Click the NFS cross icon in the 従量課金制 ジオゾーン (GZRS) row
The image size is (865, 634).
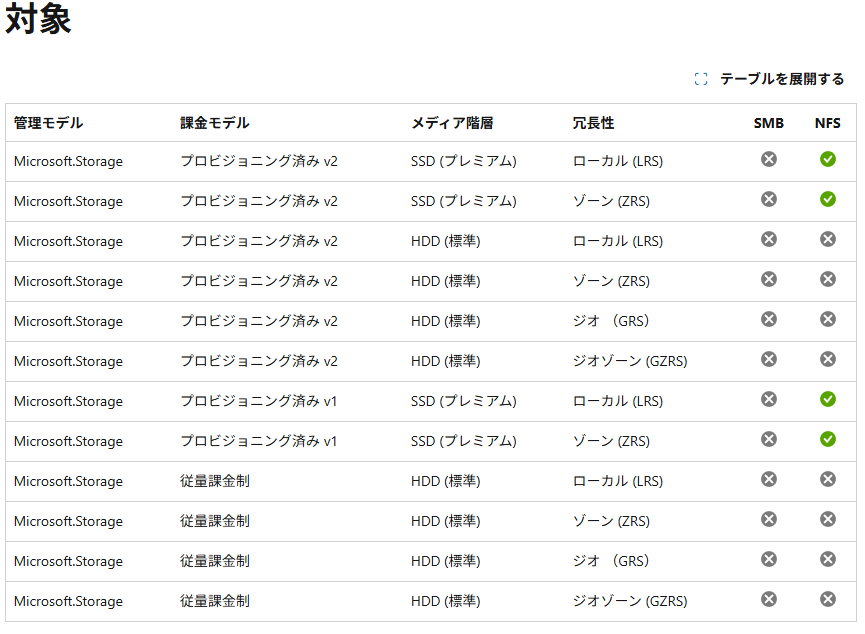pos(827,599)
